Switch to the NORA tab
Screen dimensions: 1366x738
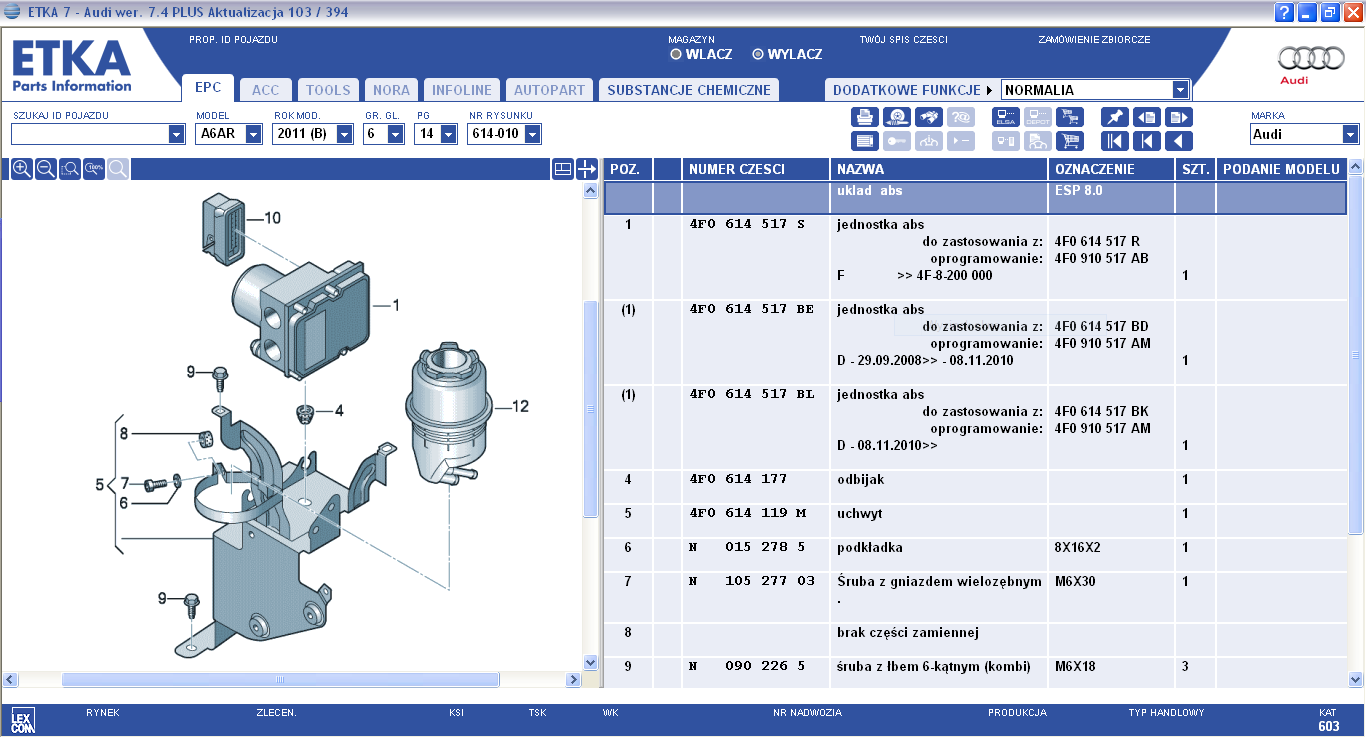(x=391, y=90)
